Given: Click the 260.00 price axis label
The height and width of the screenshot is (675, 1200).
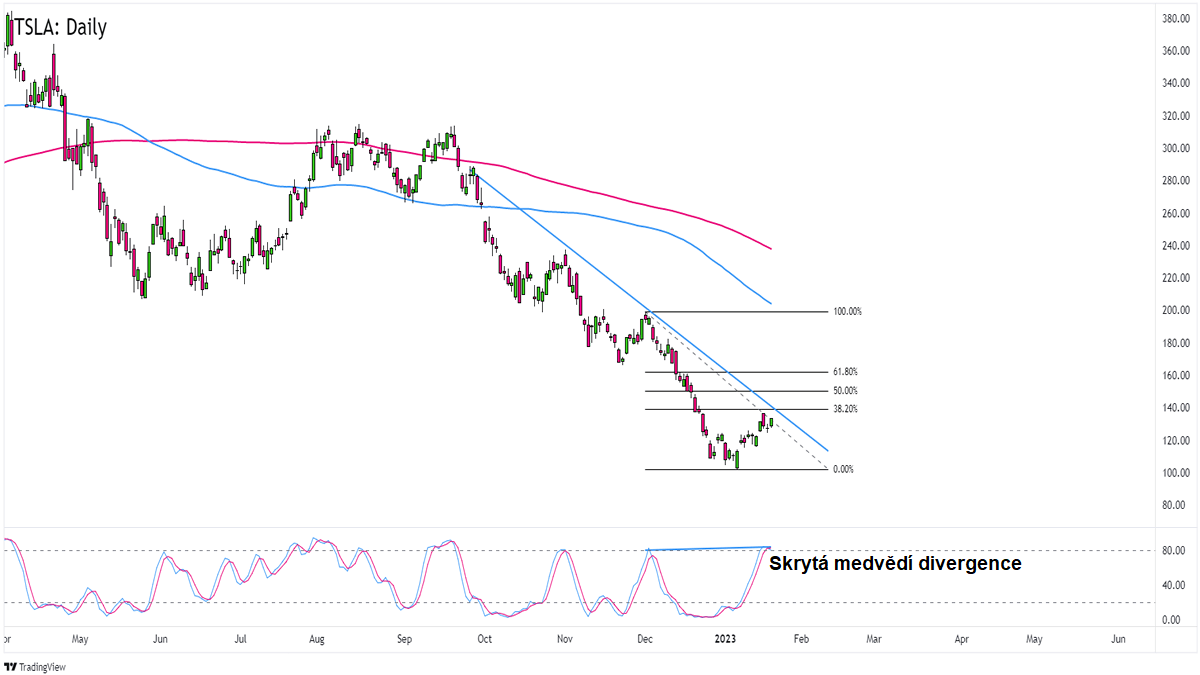Looking at the screenshot, I should 1174,213.
